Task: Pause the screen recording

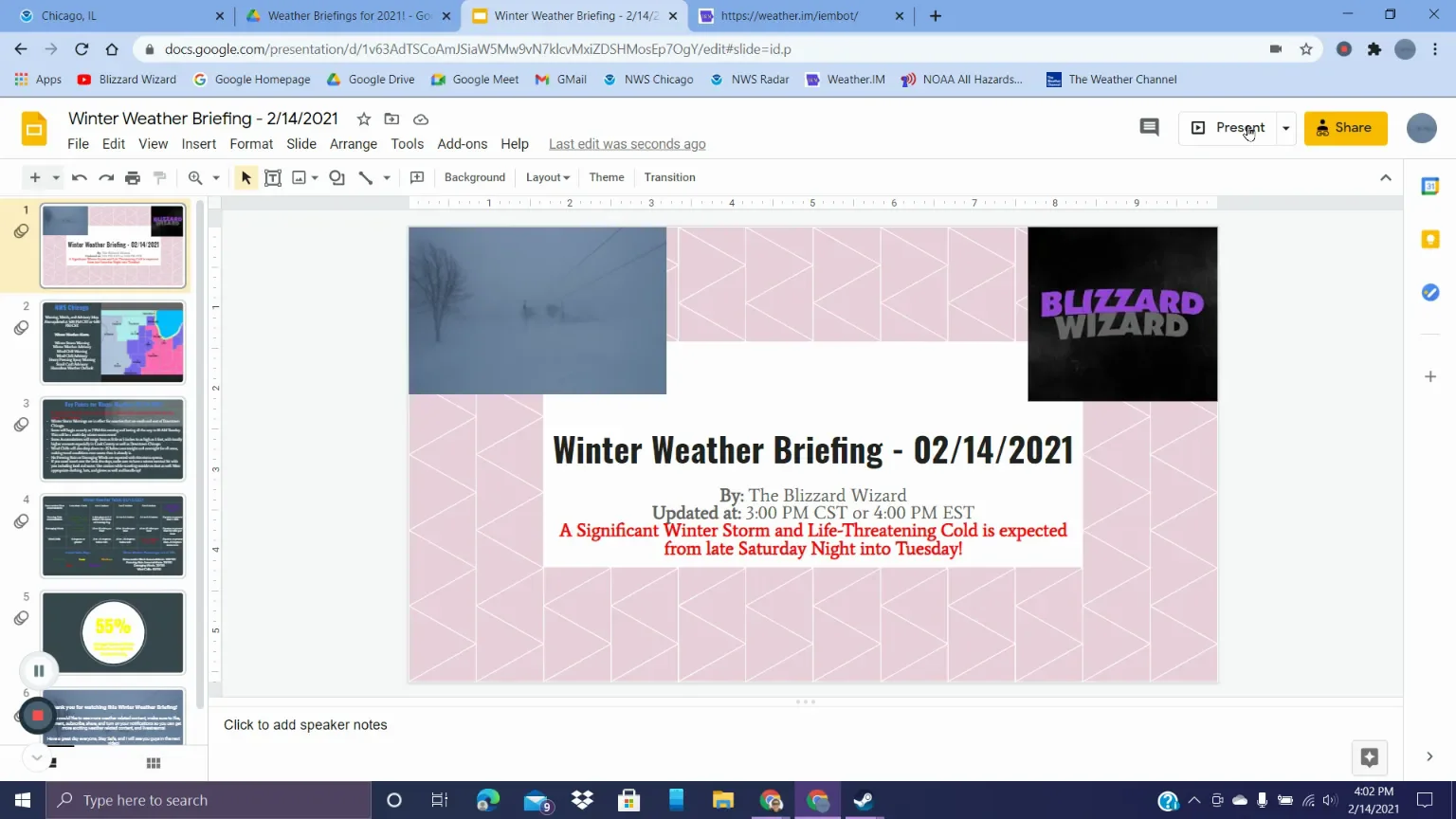Action: point(39,670)
